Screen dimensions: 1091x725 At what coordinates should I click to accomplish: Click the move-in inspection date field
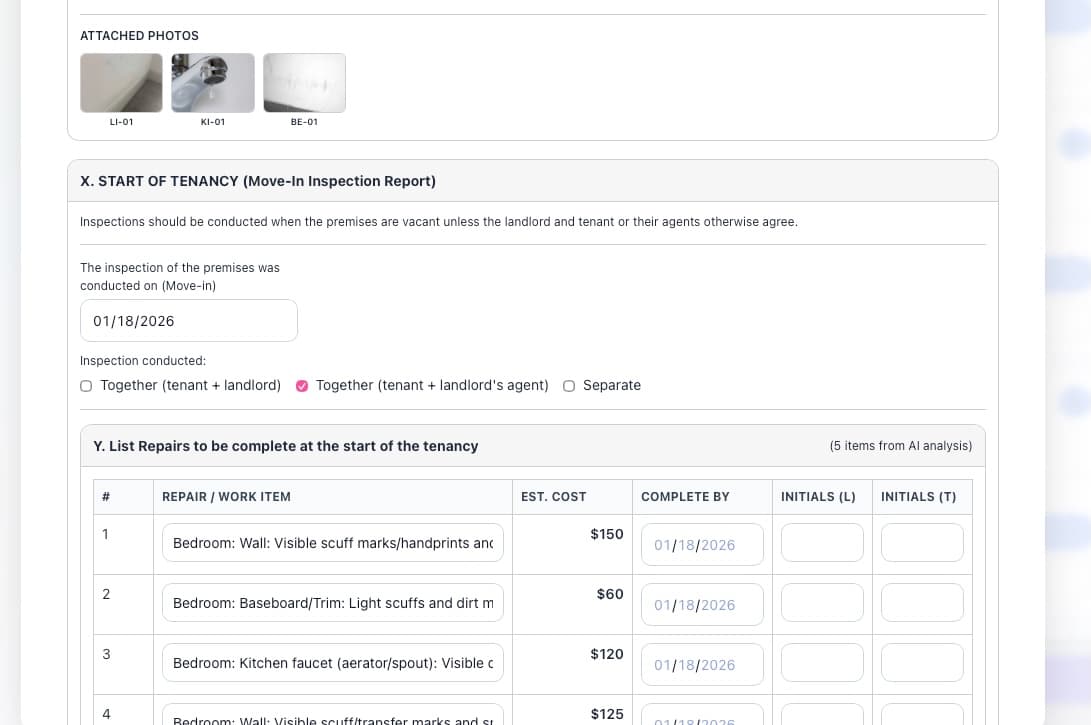pyautogui.click(x=188, y=321)
